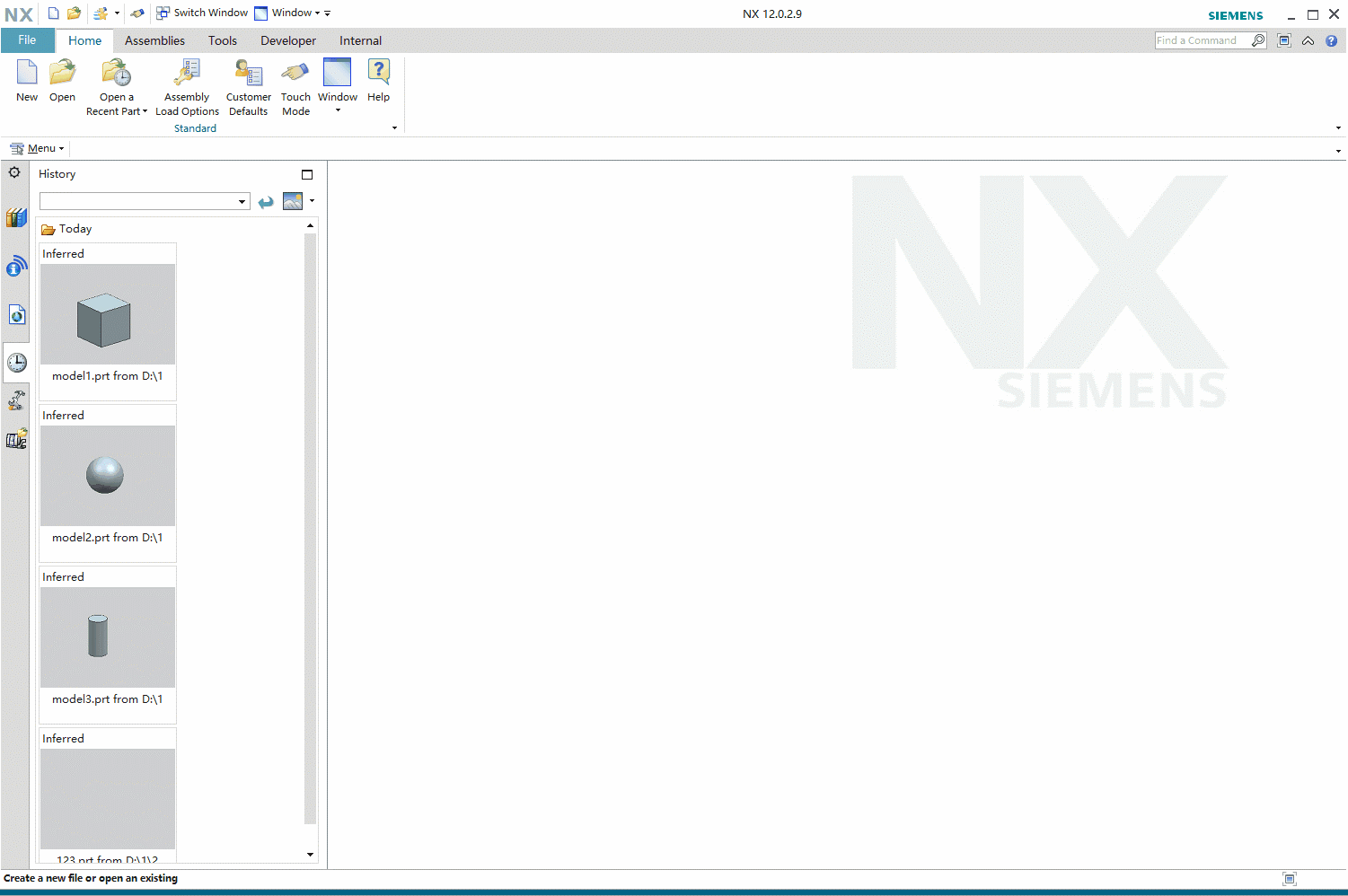Screen dimensions: 1348x896
Task: Open the 'Open a Recent Part' dropdown
Action: [117, 87]
